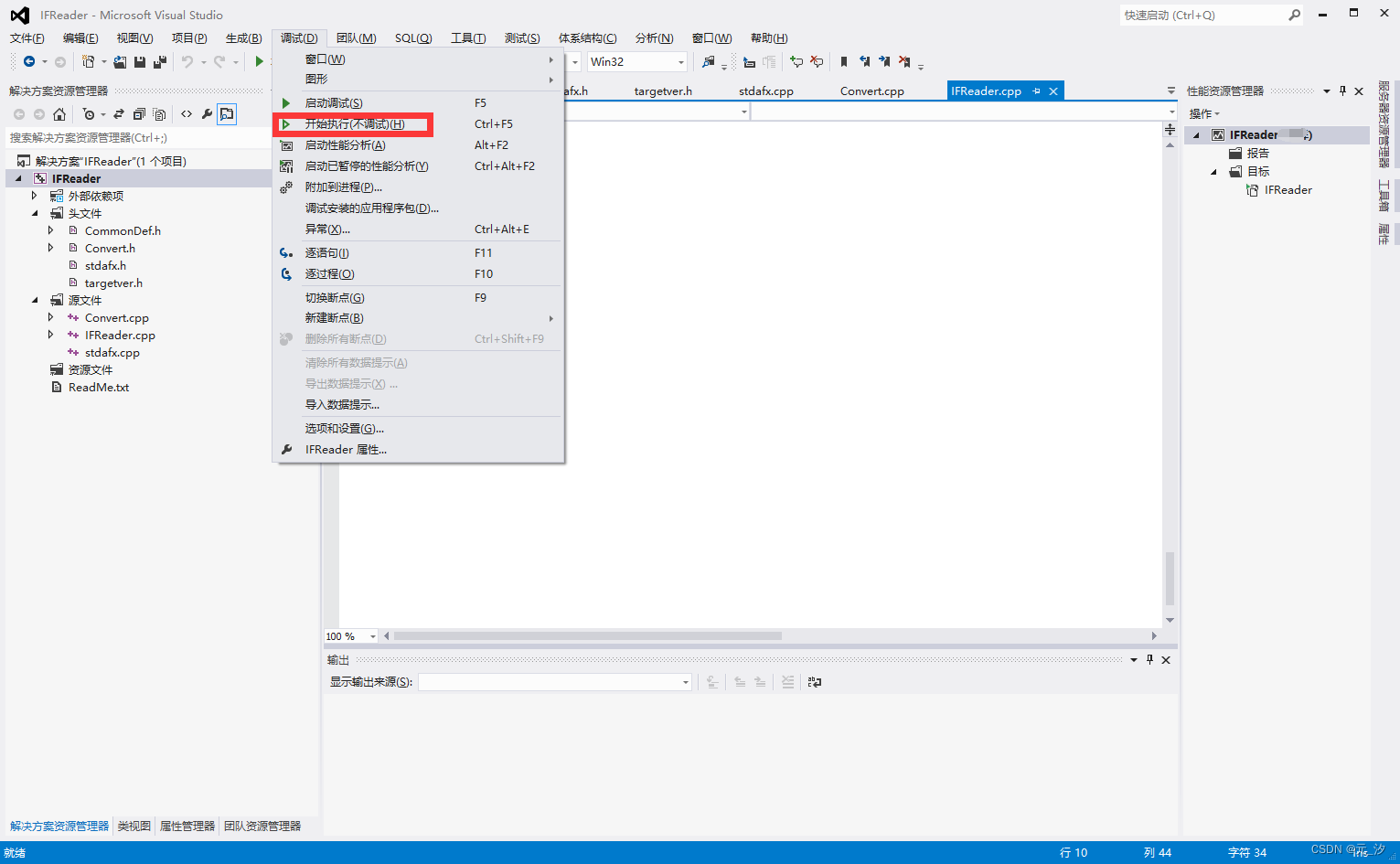Switch to the targetver.h editor tab
The height and width of the screenshot is (864, 1400).
663,91
